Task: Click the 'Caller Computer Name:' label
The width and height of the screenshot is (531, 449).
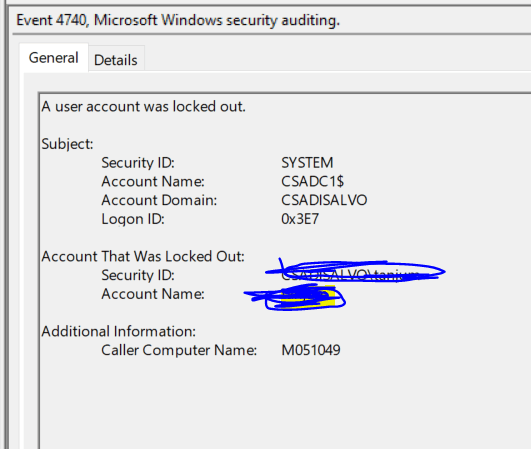Action: (x=179, y=350)
